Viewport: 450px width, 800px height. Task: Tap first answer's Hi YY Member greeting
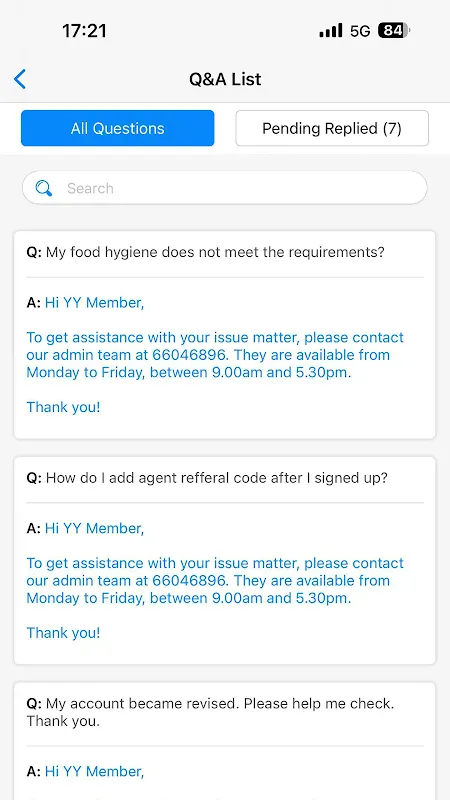pos(94,303)
